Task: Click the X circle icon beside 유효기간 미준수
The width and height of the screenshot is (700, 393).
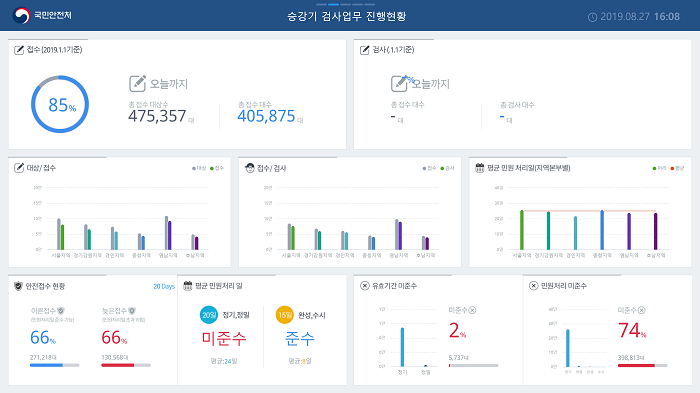Action: [x=365, y=286]
